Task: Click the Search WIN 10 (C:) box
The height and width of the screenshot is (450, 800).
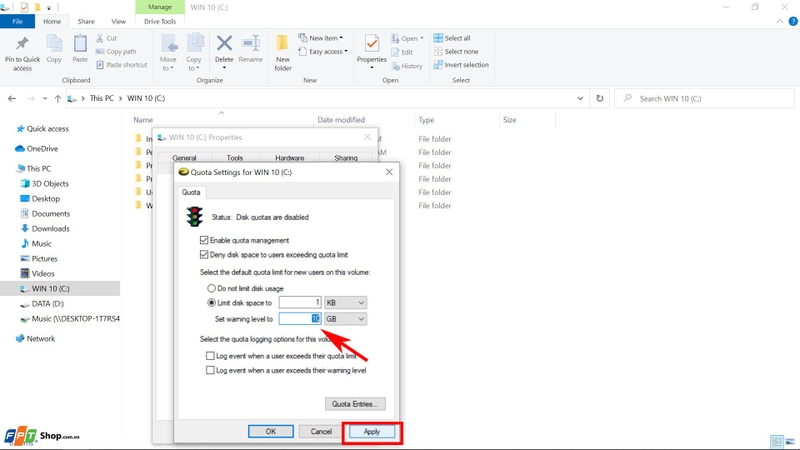Action: pos(705,98)
